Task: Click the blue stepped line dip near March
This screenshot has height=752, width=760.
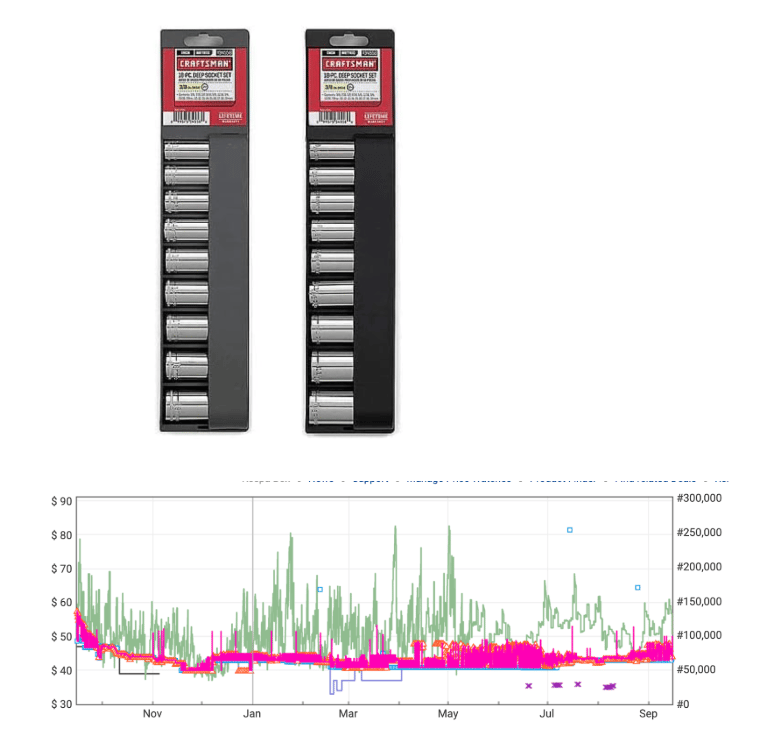Action: (x=336, y=688)
